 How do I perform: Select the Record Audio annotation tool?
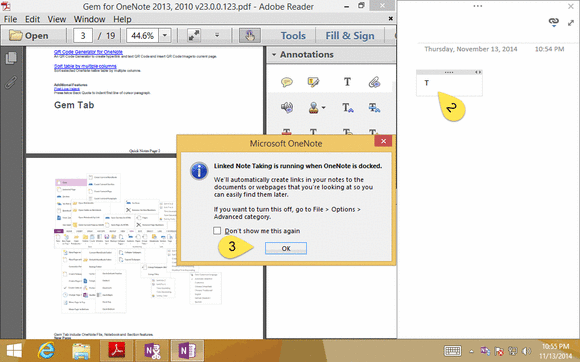coord(287,108)
